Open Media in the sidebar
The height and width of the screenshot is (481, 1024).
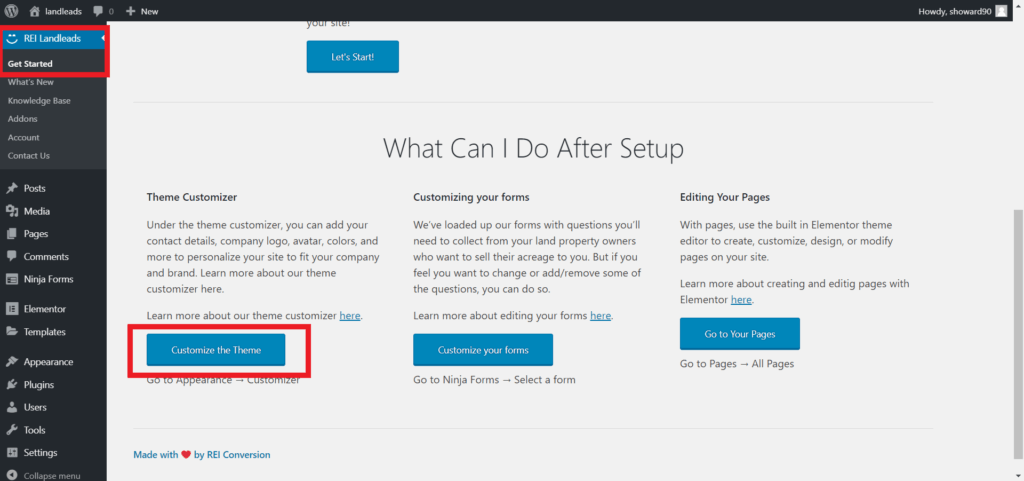(x=37, y=211)
